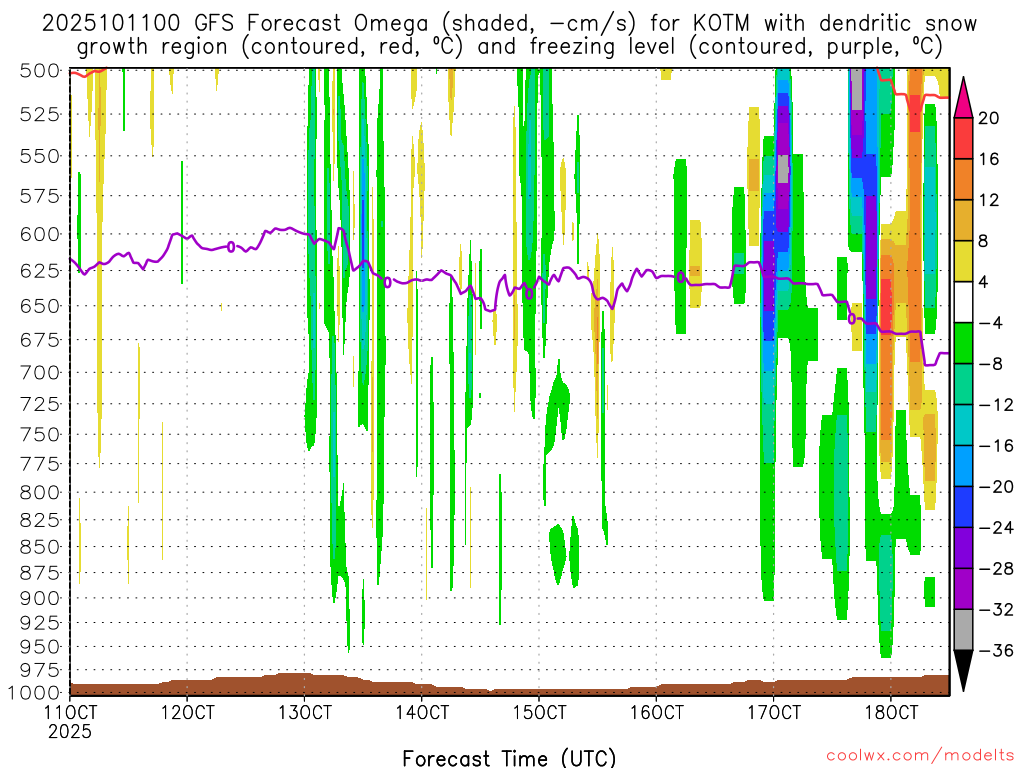This screenshot has width=1024, height=768.
Task: Click the 975 pressure level label
Action: coord(40,671)
